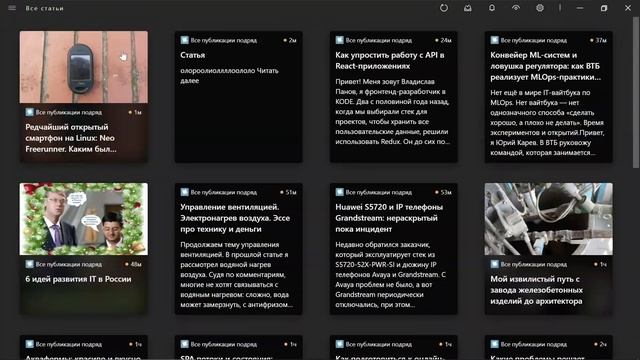Click source icon on the "Статья" card
Image resolution: width=640 pixels, height=360 pixels.
tap(184, 40)
